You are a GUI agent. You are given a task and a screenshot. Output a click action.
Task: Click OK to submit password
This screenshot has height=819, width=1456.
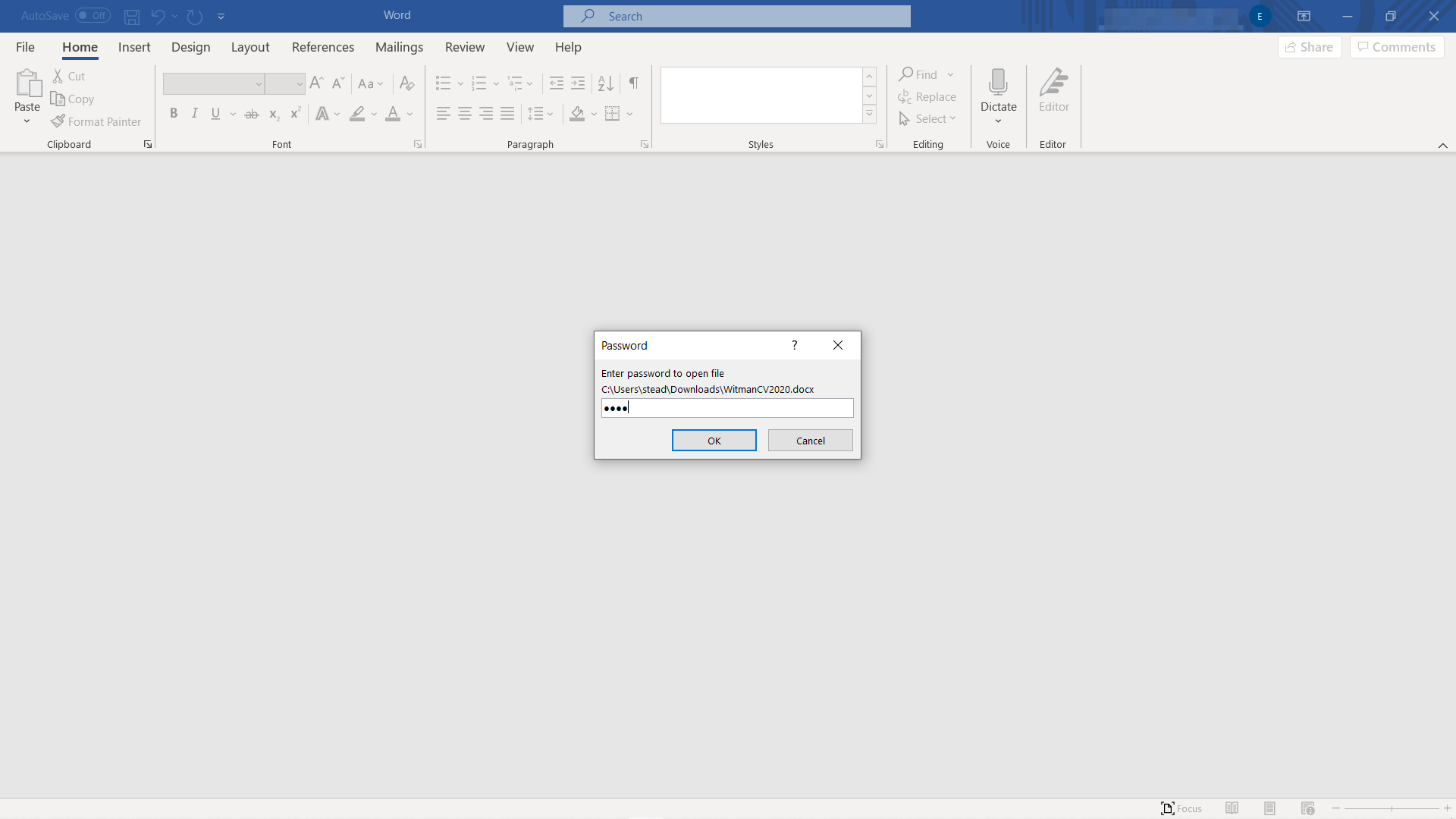pos(714,440)
